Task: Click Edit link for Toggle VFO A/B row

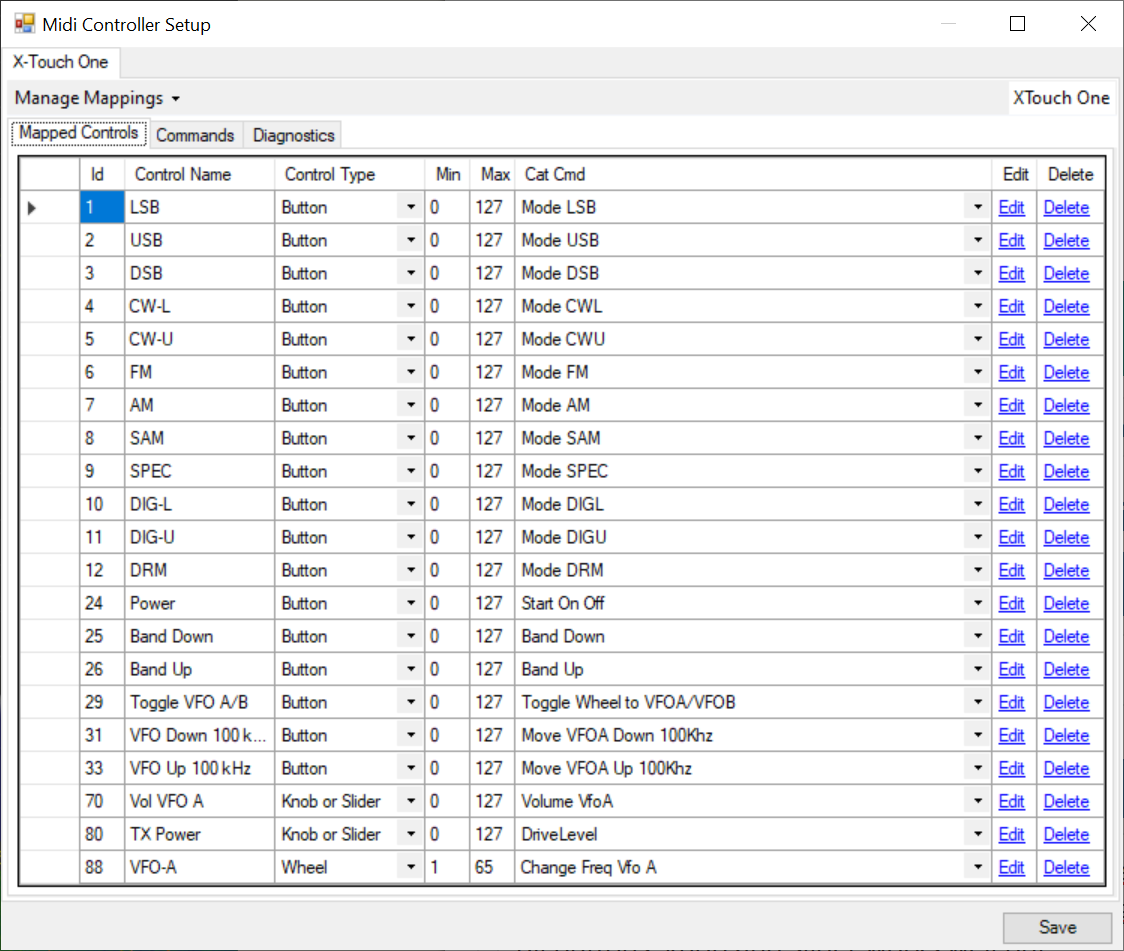Action: (1011, 702)
